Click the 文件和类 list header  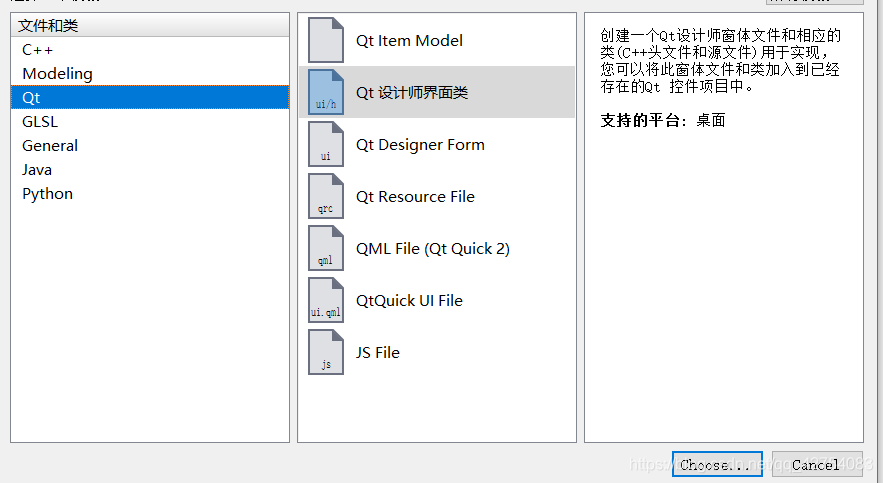tap(150, 25)
